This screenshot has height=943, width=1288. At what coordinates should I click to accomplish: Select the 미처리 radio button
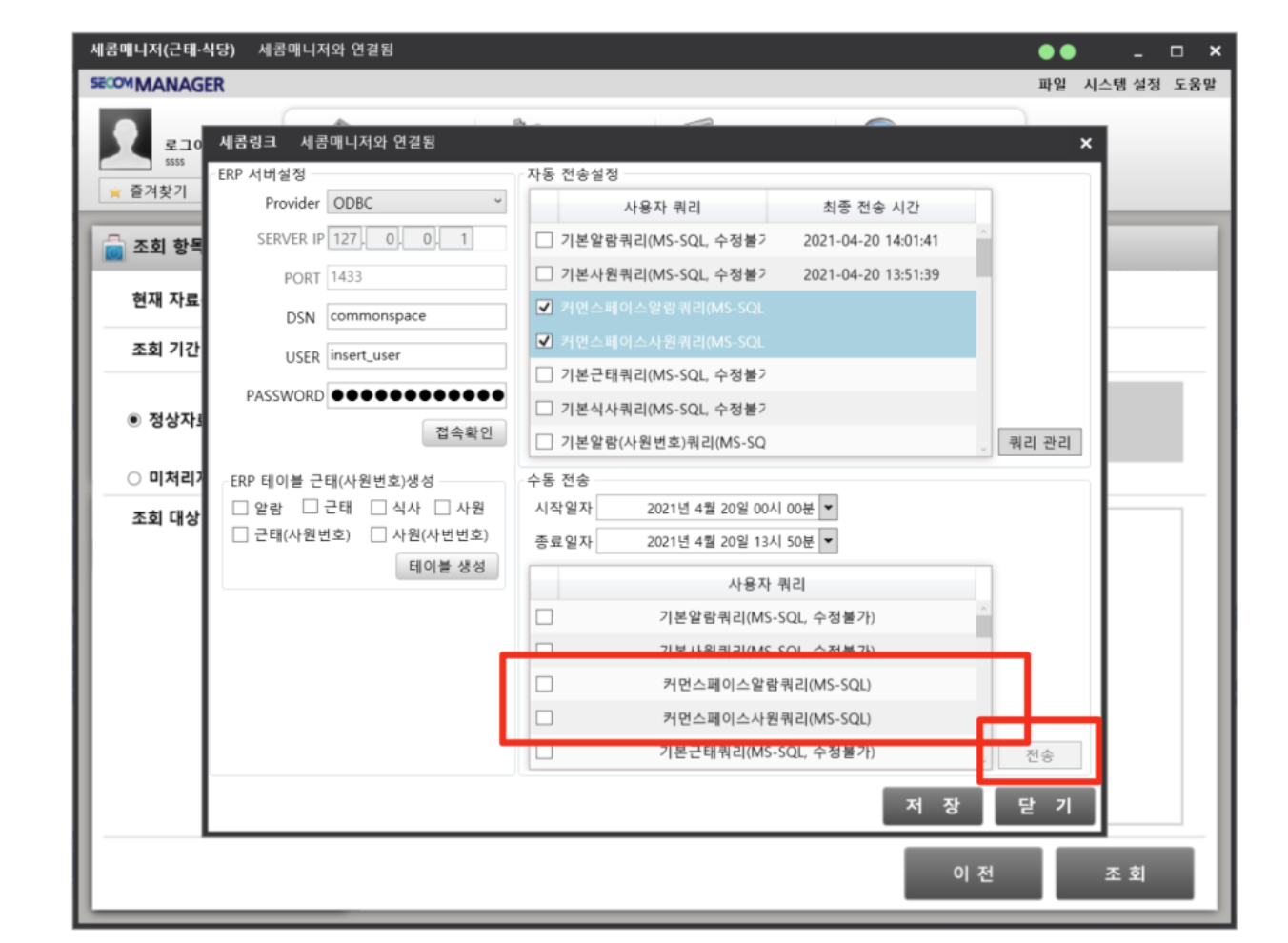point(134,478)
